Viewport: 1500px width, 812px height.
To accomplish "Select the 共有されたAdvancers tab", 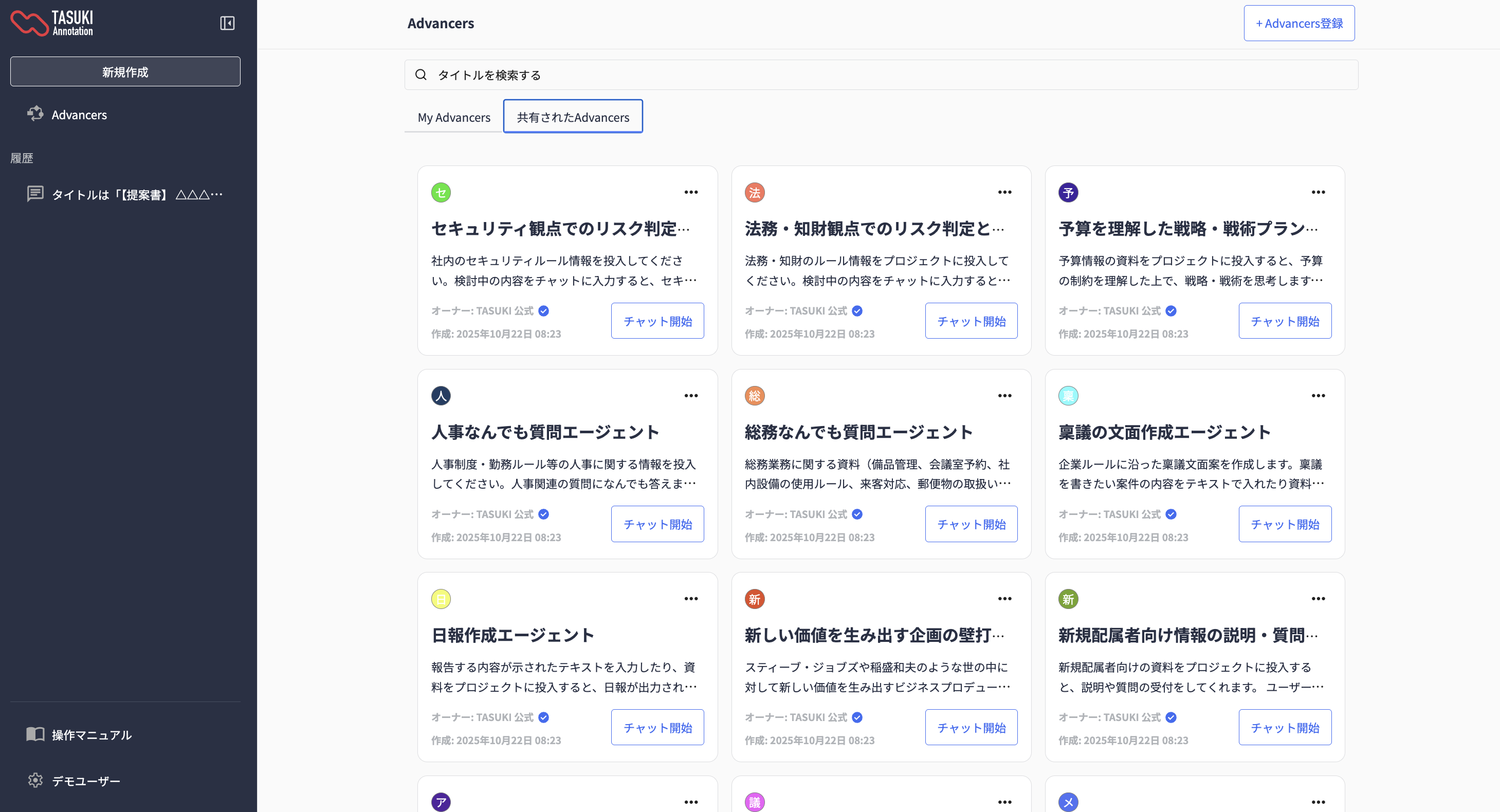I will coord(573,117).
